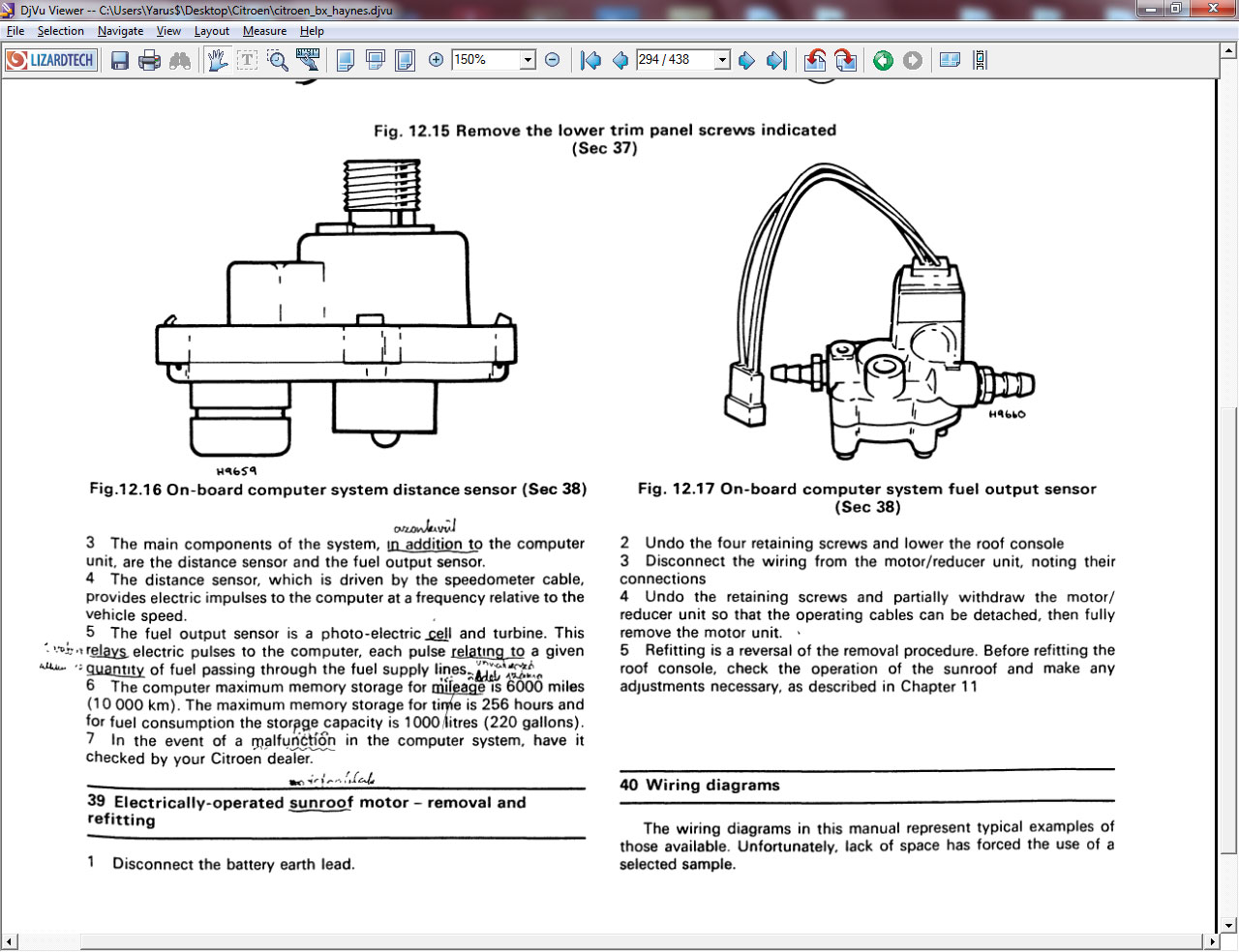Go to the previous page
Viewport: 1239px width, 952px height.
pos(620,60)
